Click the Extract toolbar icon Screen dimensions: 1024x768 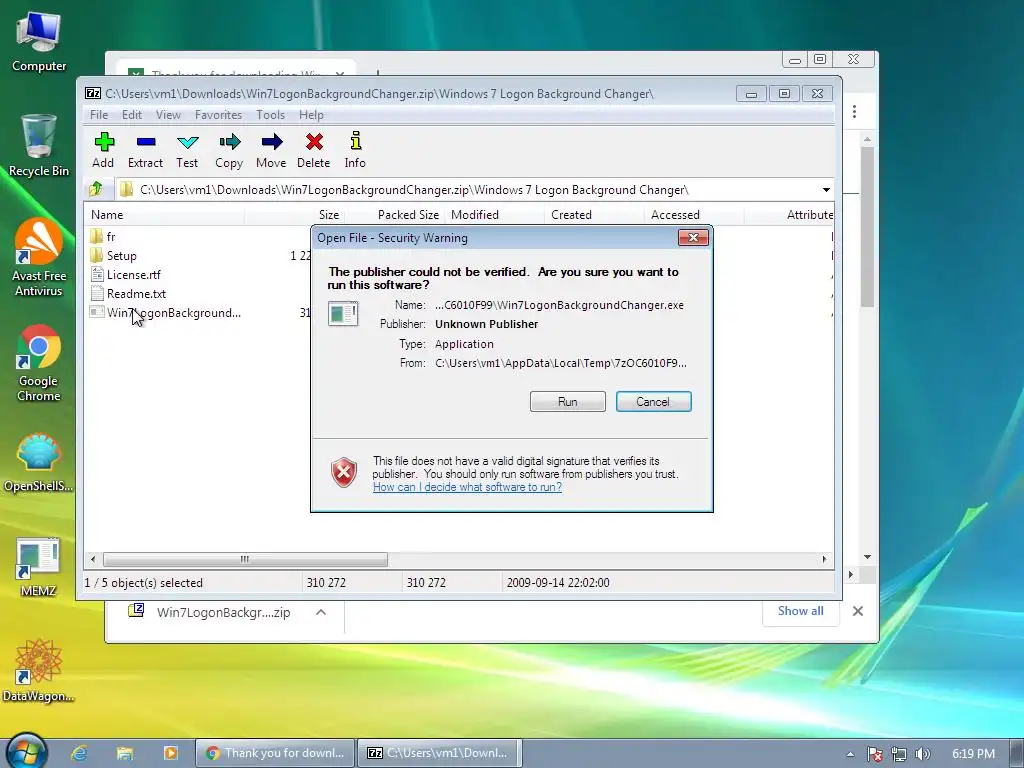145,150
